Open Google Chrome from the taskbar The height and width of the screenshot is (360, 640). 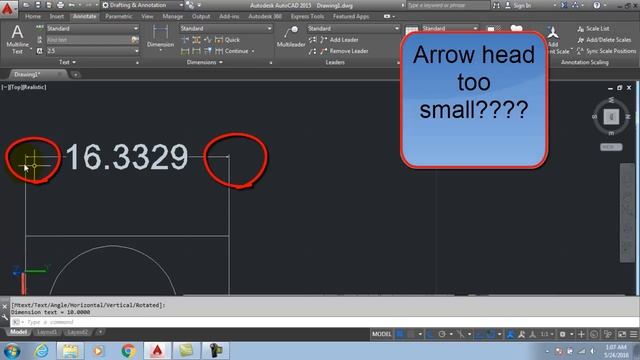click(128, 351)
